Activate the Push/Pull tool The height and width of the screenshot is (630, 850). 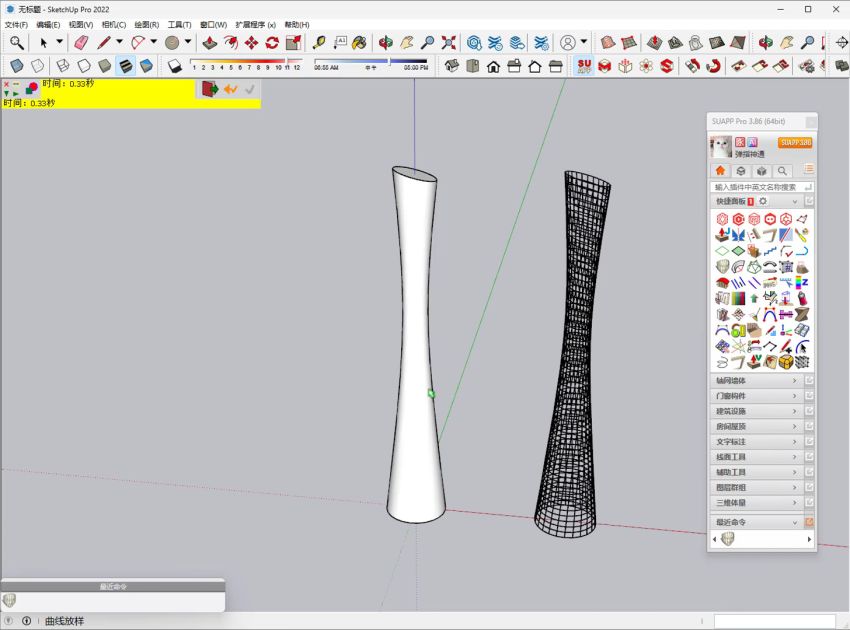[x=210, y=42]
